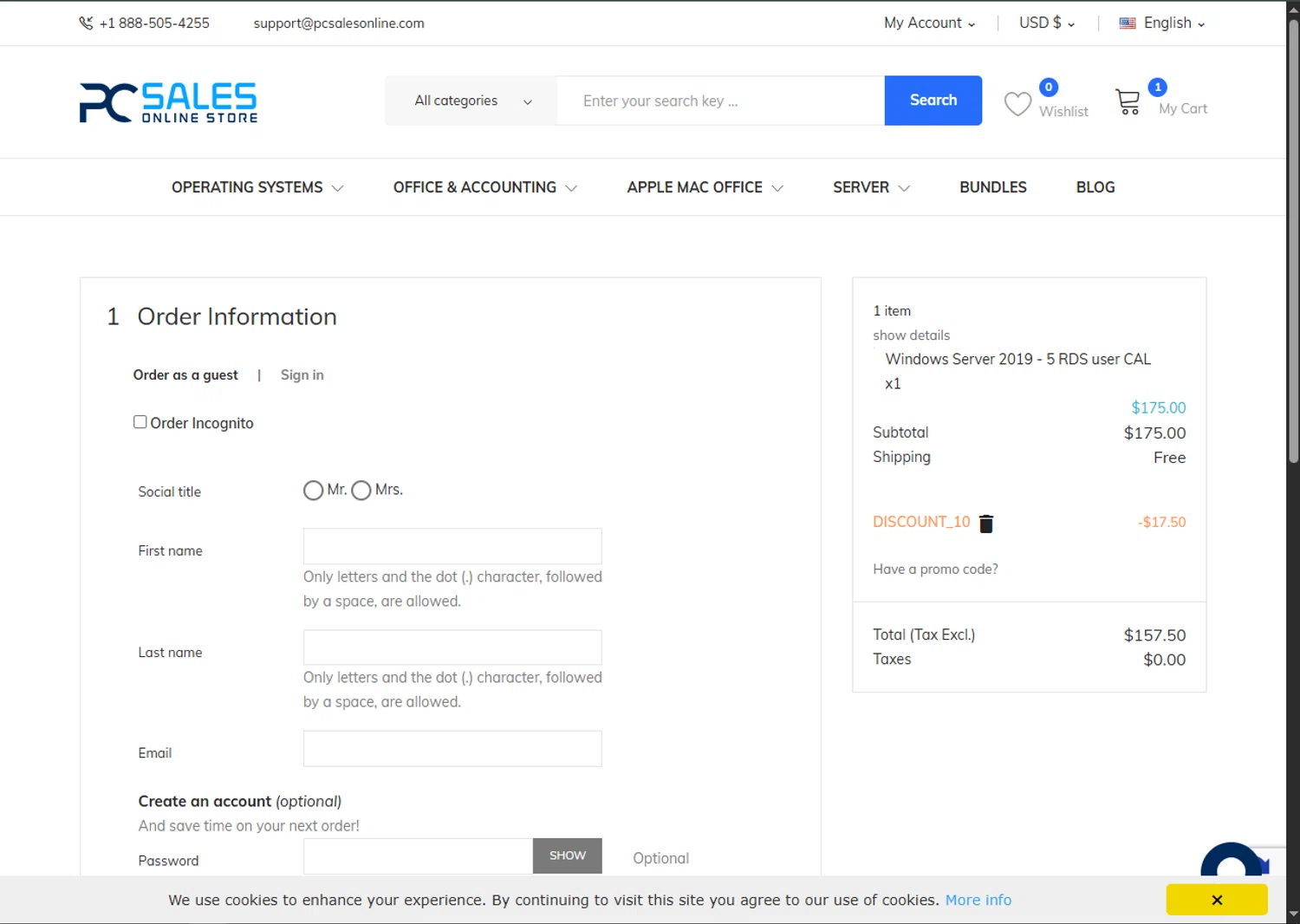This screenshot has width=1300, height=924.
Task: Click the US flag language icon
Action: [x=1127, y=23]
